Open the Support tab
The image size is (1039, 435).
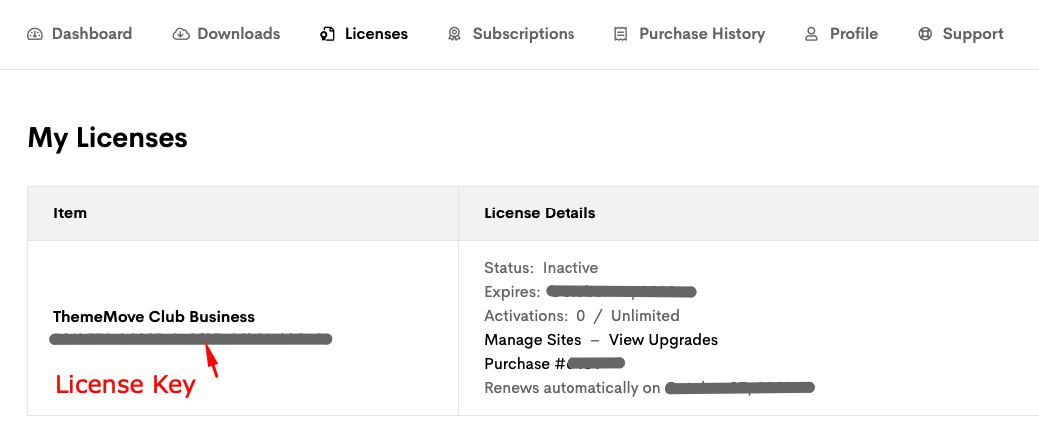click(961, 34)
